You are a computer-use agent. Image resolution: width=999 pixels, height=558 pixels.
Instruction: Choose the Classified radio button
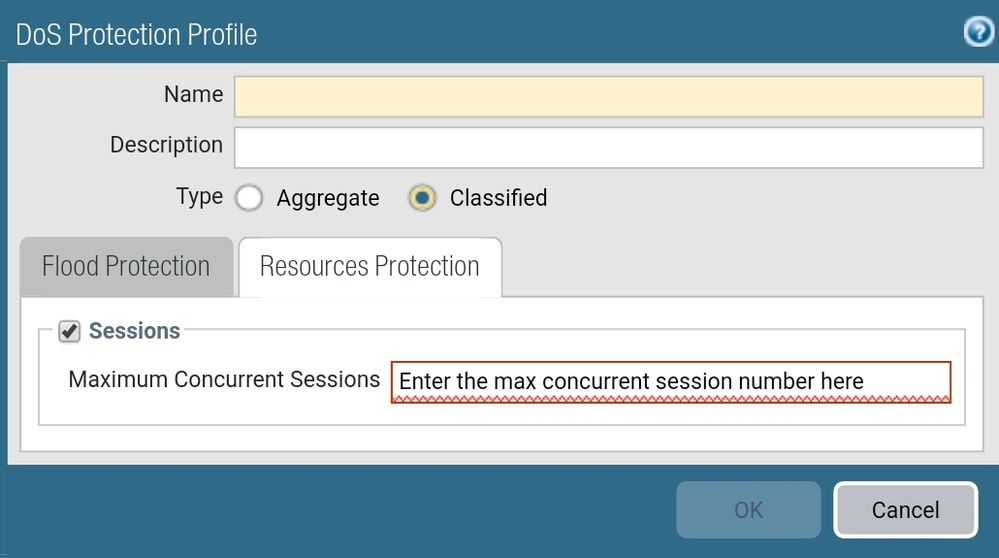tap(422, 198)
